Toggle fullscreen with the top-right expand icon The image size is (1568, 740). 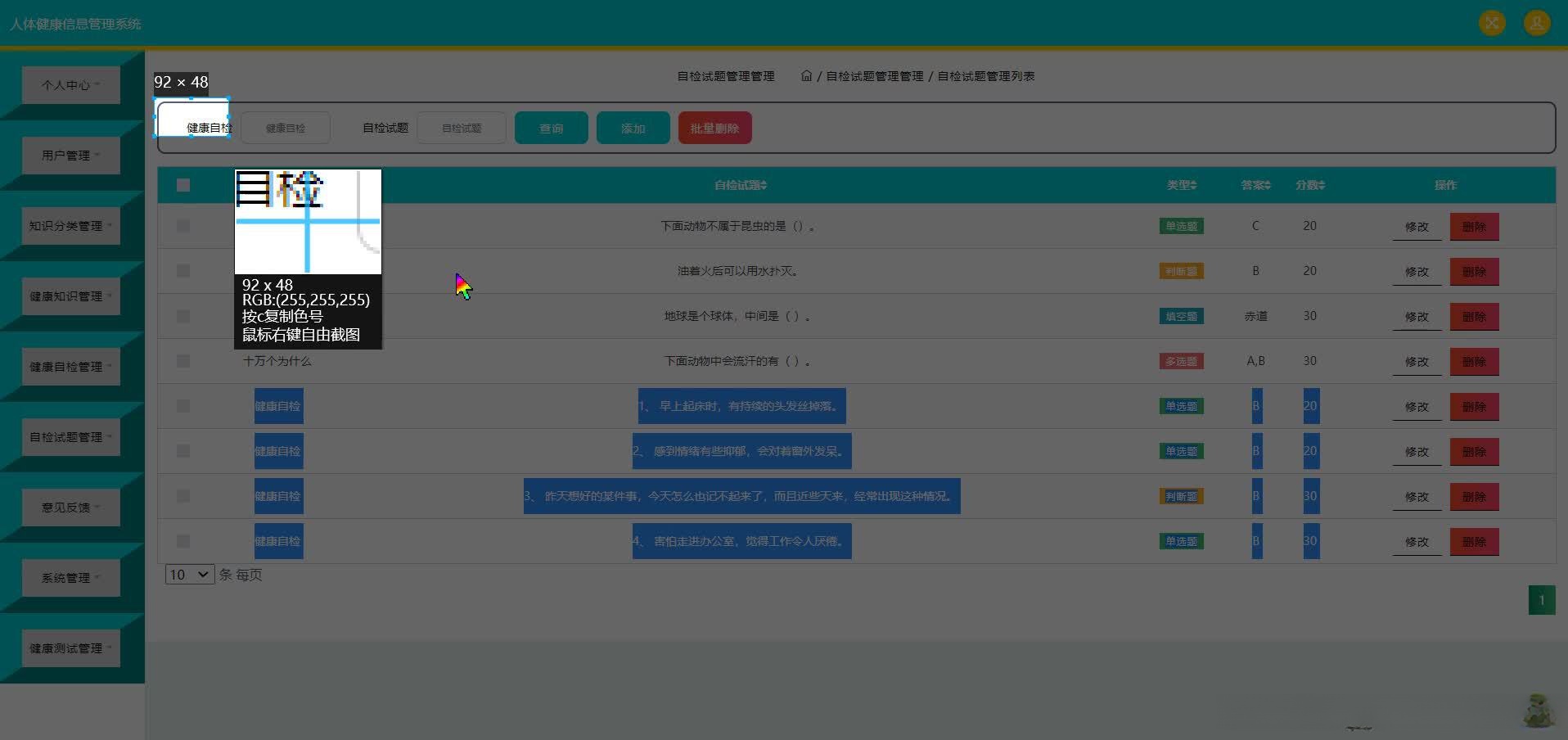coord(1492,23)
